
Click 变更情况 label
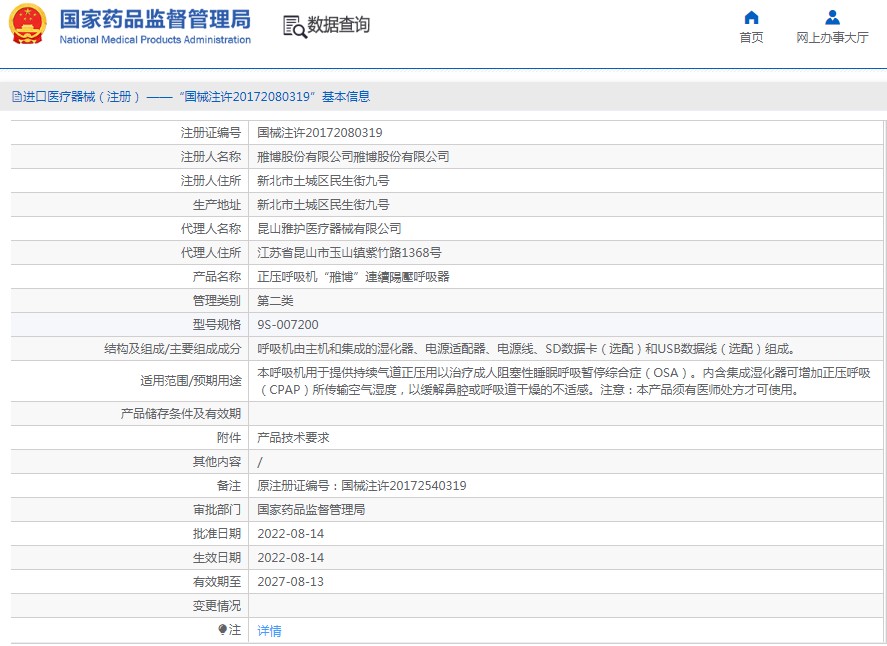point(217,606)
